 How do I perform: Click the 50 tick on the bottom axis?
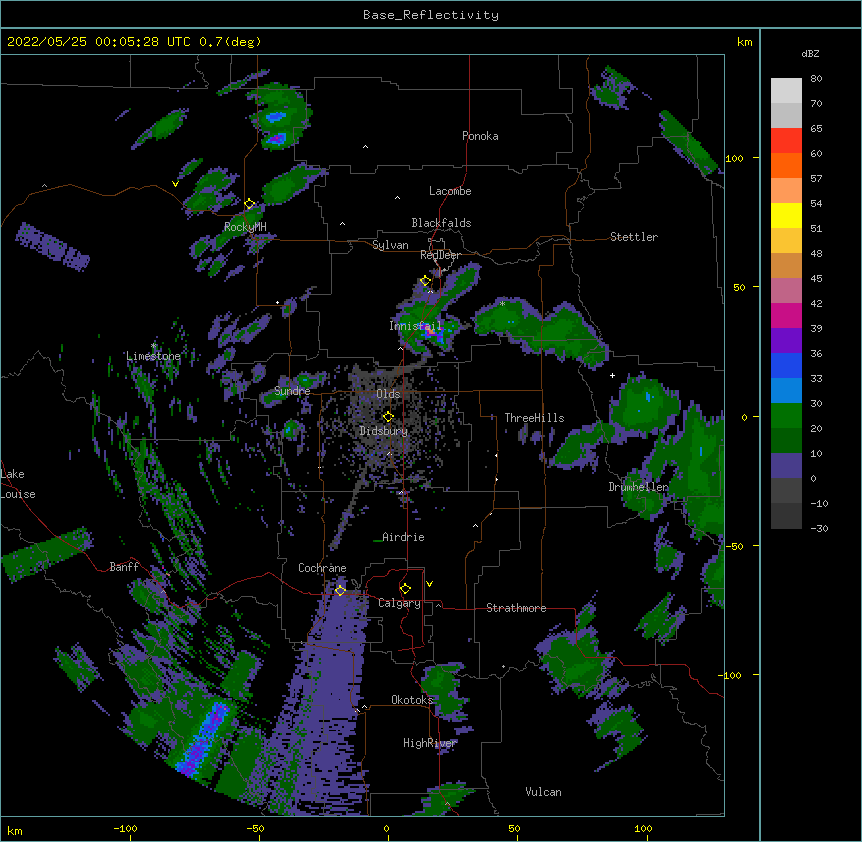514,828
